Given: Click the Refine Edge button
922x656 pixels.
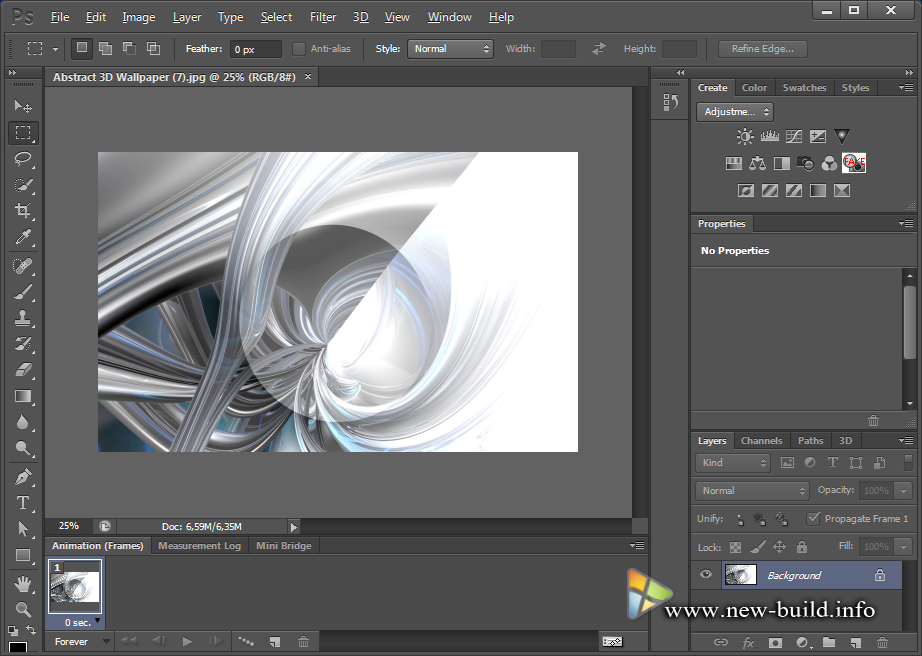Looking at the screenshot, I should click(x=763, y=48).
